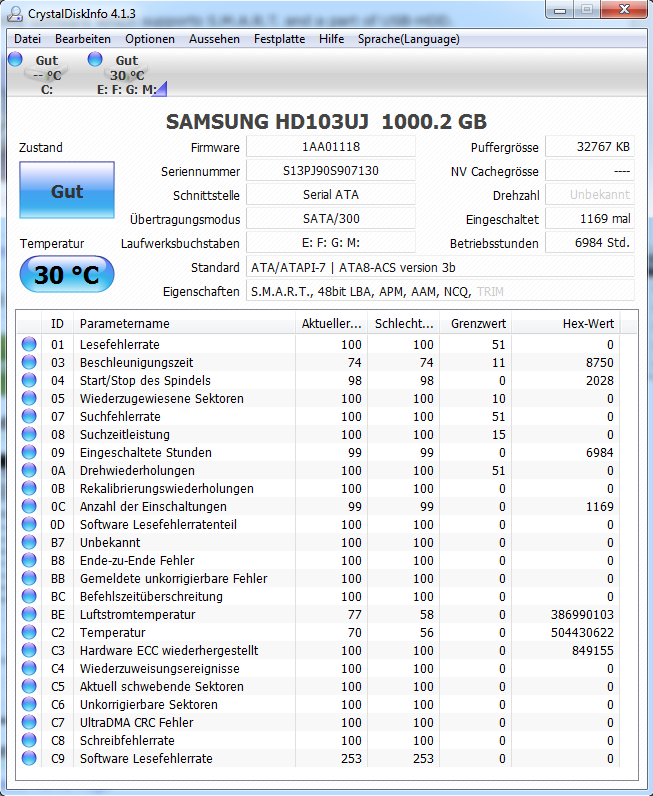Click status icon for Wiederzugewiesene Sektoren
Image resolution: width=653 pixels, height=796 pixels.
(29, 398)
